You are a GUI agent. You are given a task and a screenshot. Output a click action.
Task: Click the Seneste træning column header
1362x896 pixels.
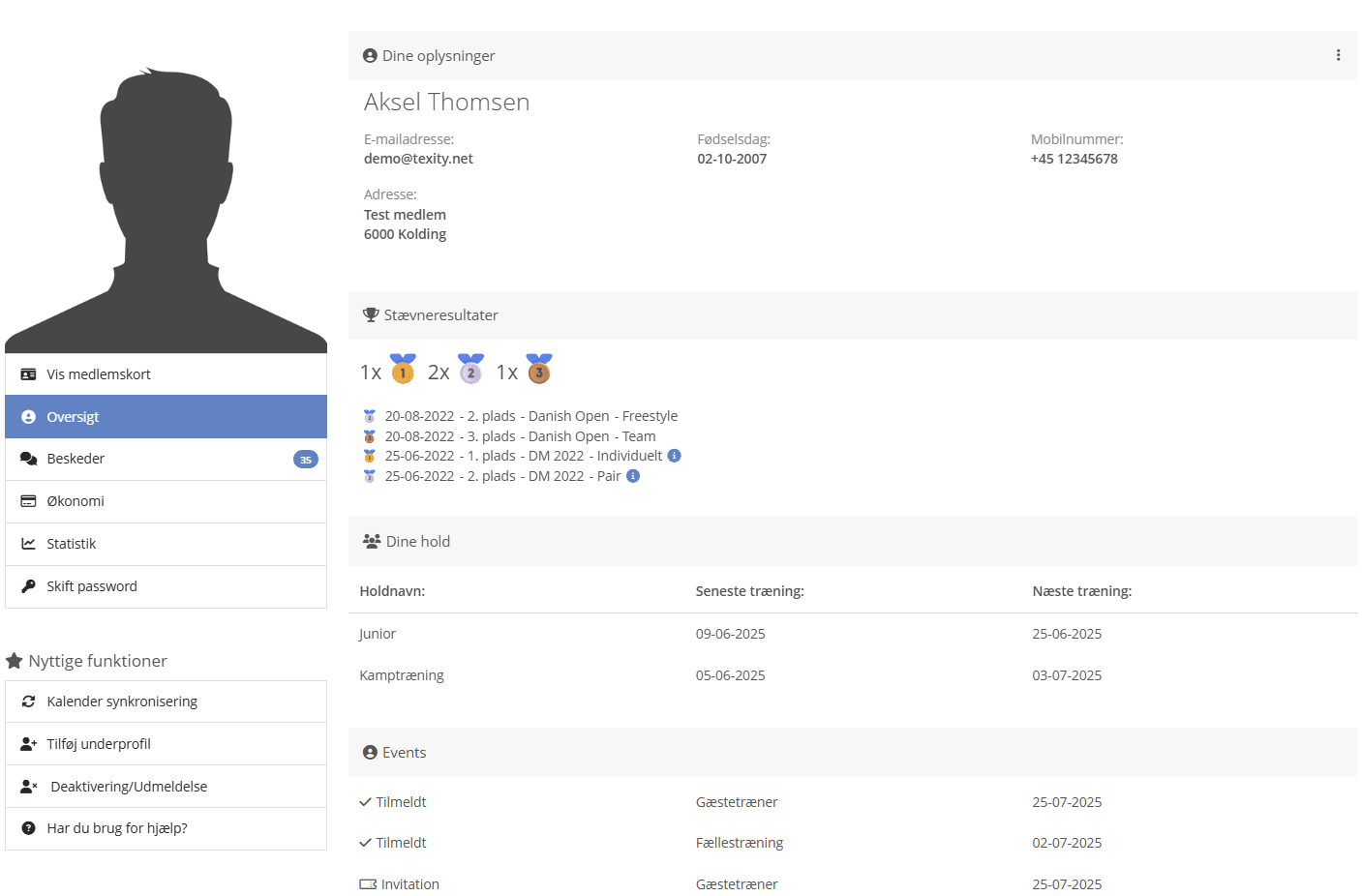[x=750, y=591]
